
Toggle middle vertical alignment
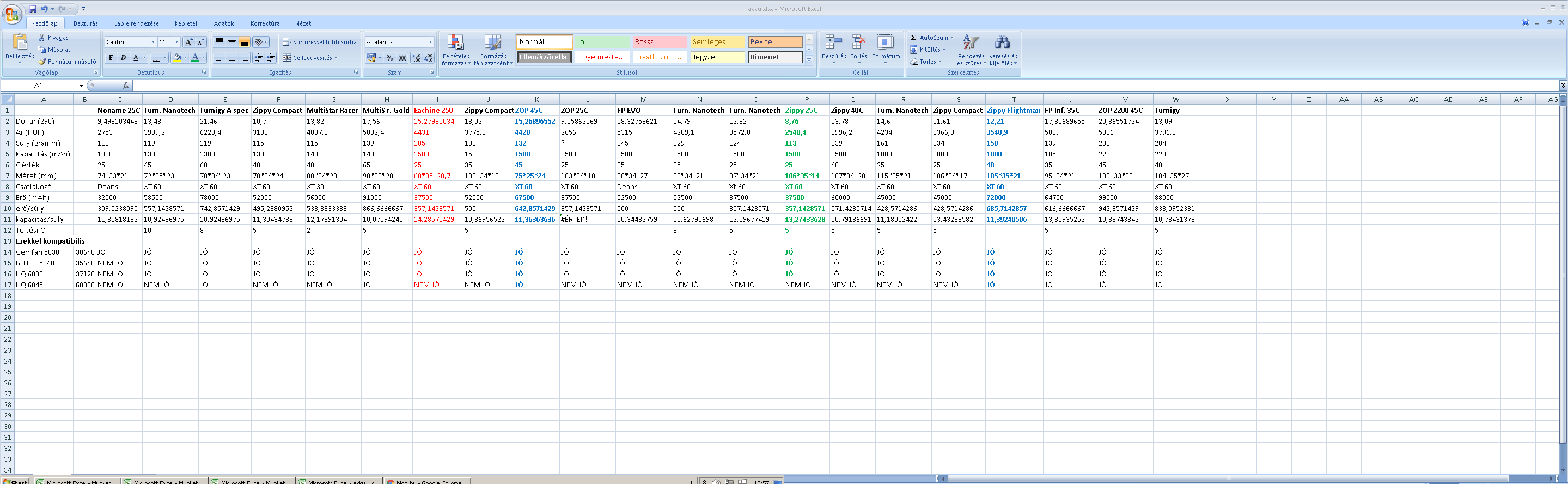[232, 42]
